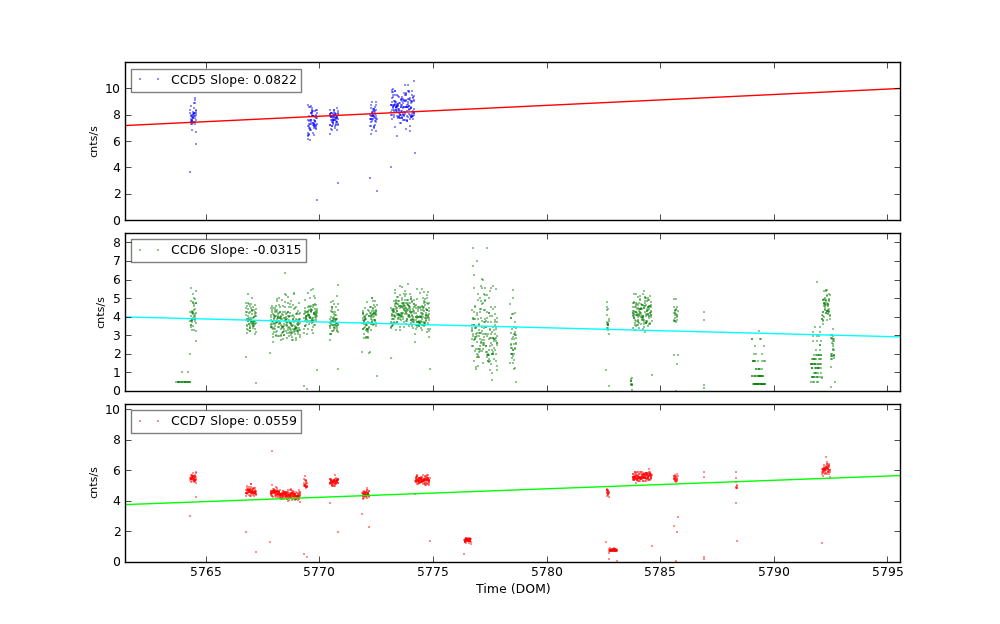Click the CCD6 Slope: -0.0315 legend
1000x624 pixels.
pyautogui.click(x=218, y=251)
